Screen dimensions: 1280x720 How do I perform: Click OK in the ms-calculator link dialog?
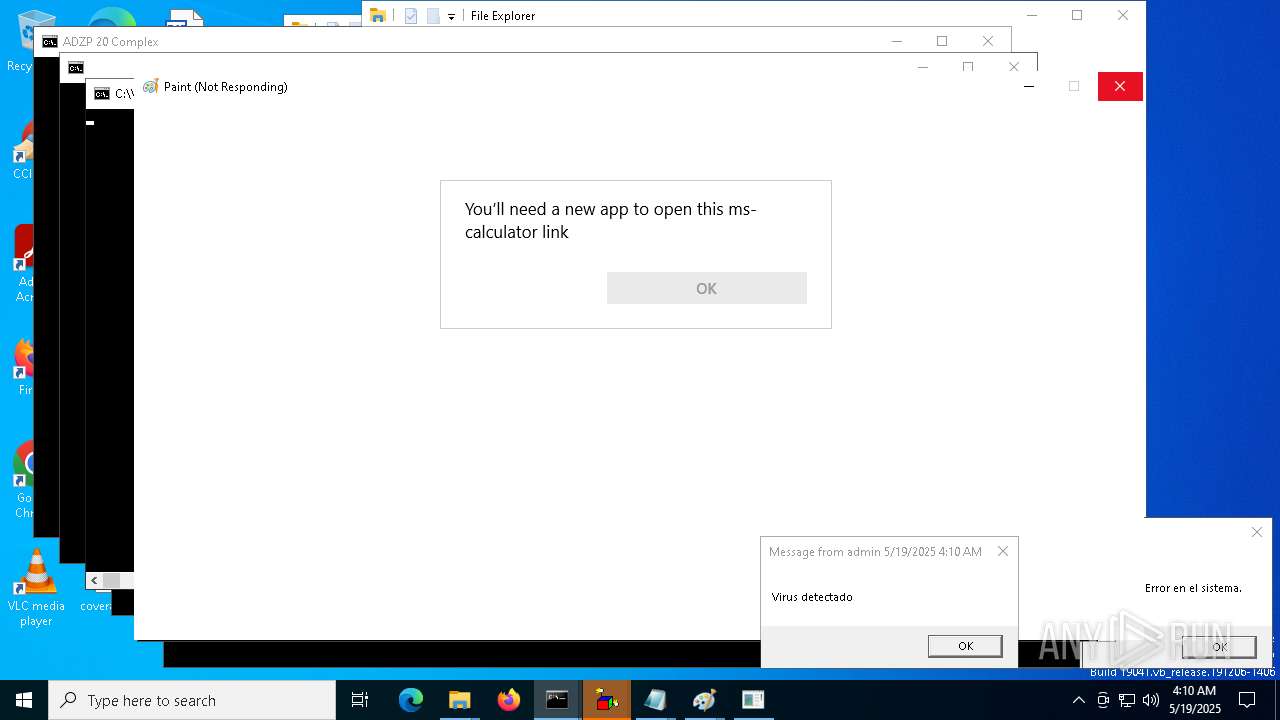point(706,288)
